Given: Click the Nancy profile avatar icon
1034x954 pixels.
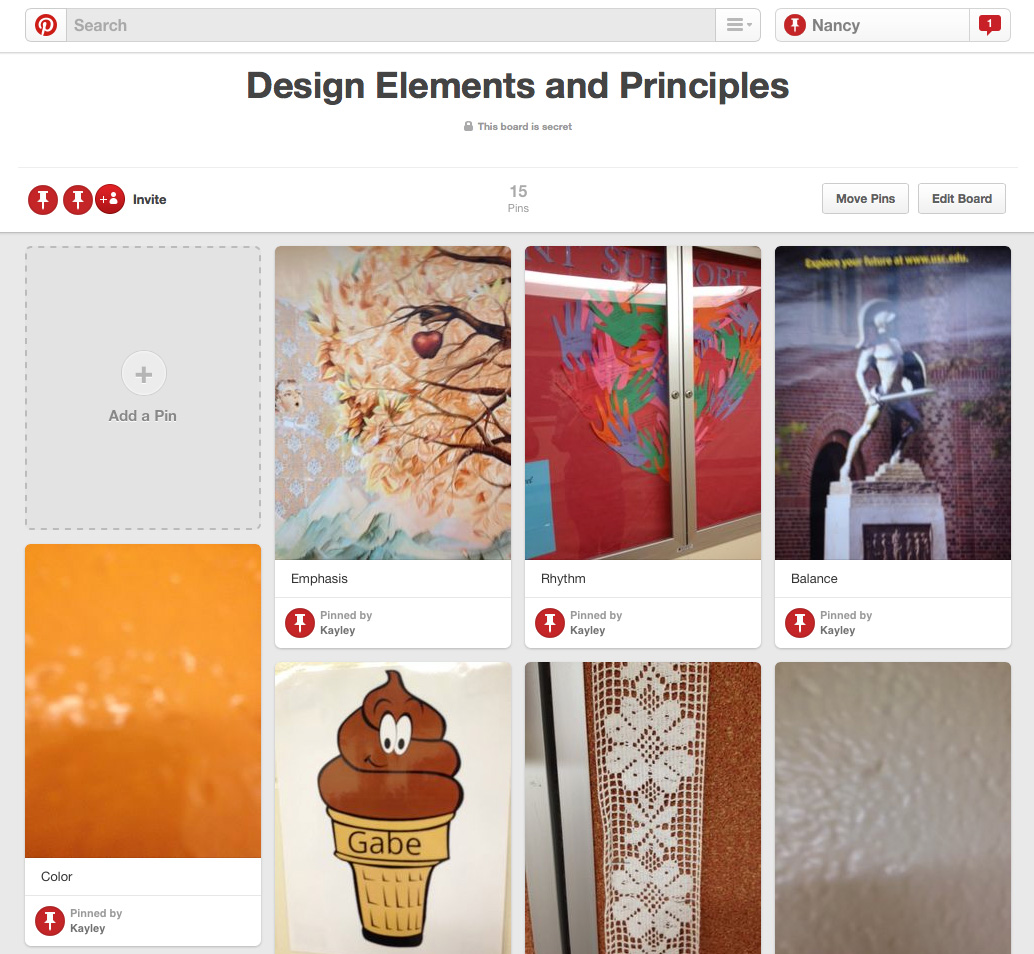Looking at the screenshot, I should (795, 26).
